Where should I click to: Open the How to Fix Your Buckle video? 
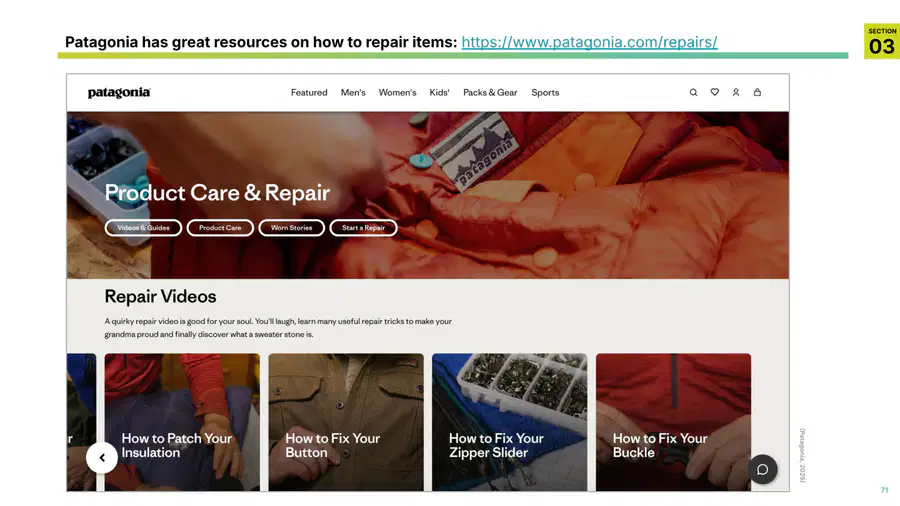(673, 422)
